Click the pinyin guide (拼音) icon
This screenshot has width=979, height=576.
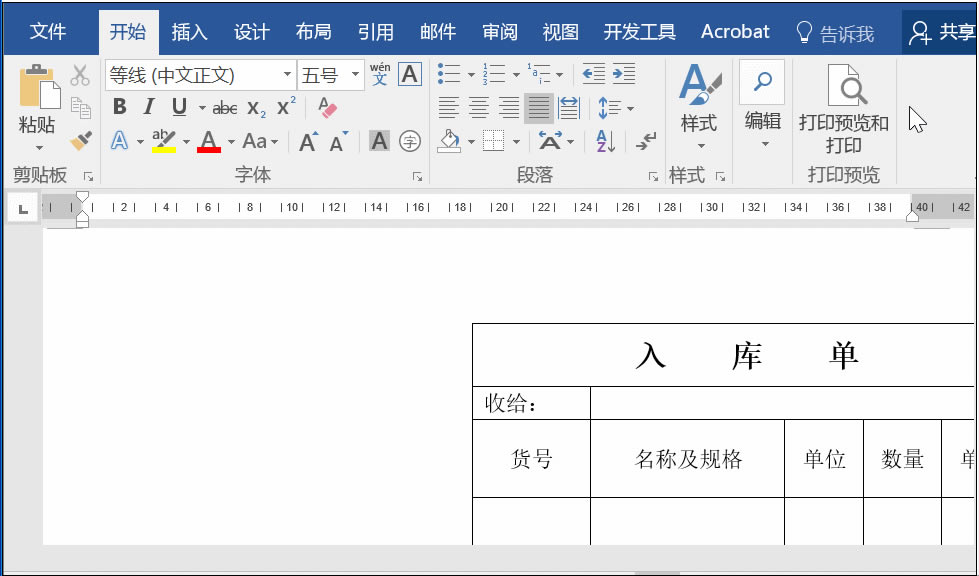click(378, 73)
